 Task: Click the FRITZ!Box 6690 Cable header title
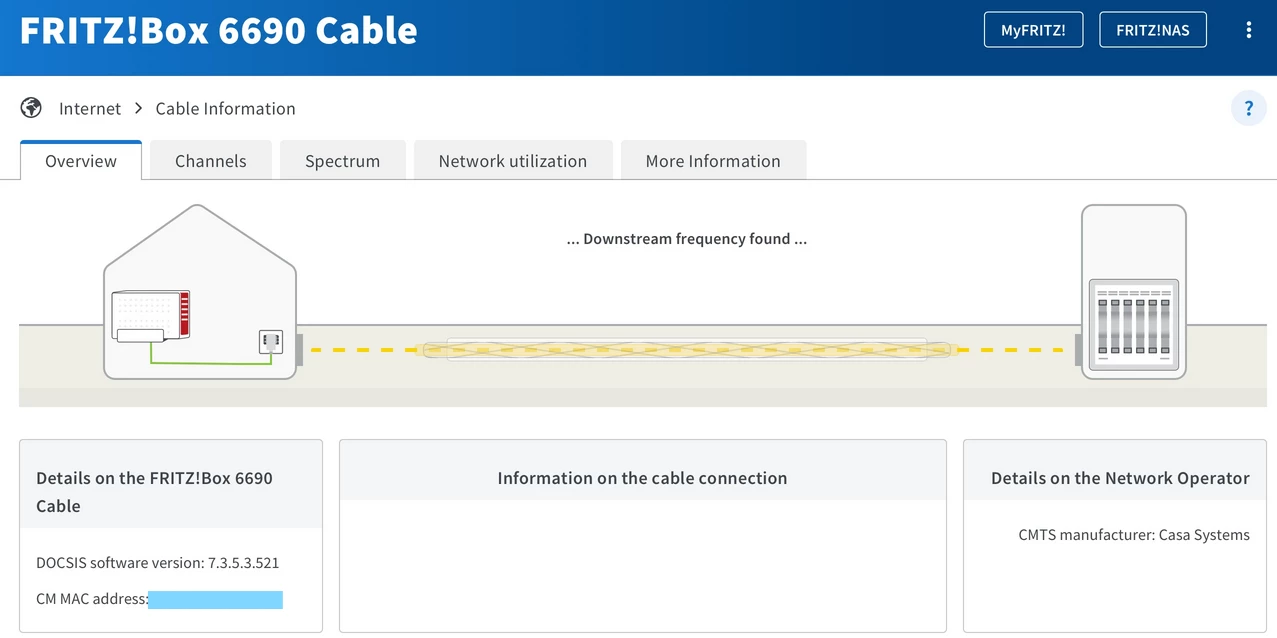coord(218,30)
